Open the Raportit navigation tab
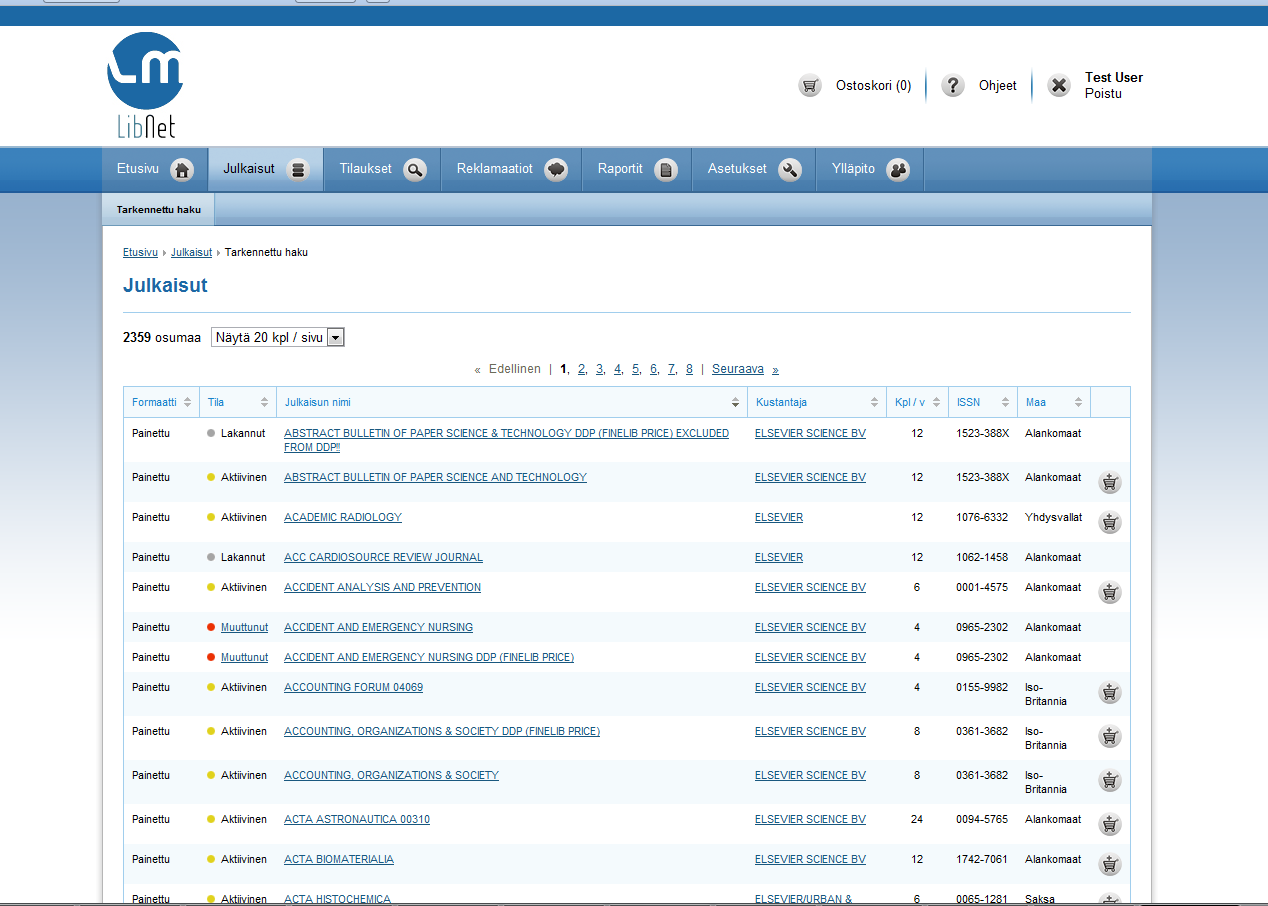The image size is (1268, 906). click(638, 169)
